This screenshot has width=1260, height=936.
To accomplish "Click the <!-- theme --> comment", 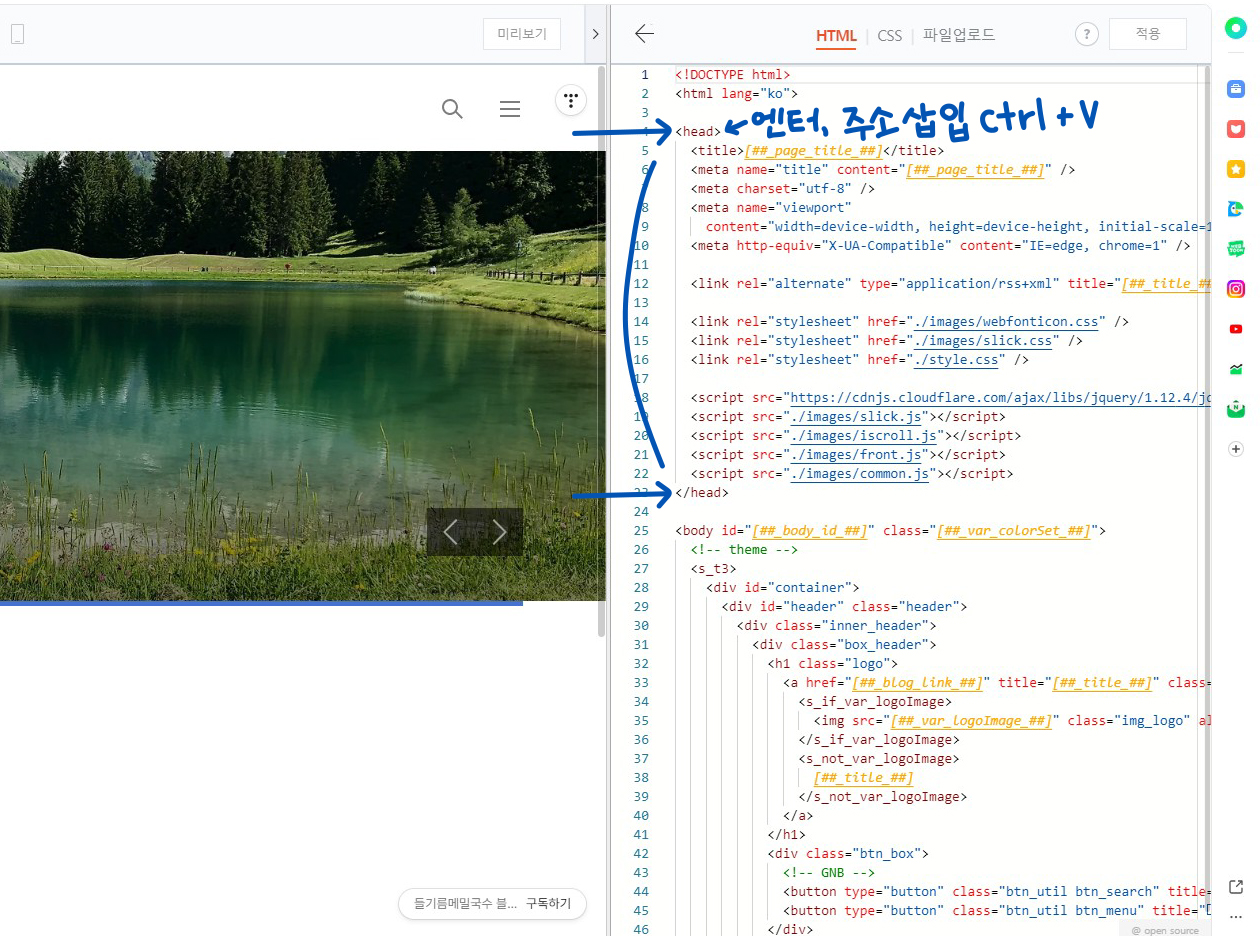I will [744, 550].
